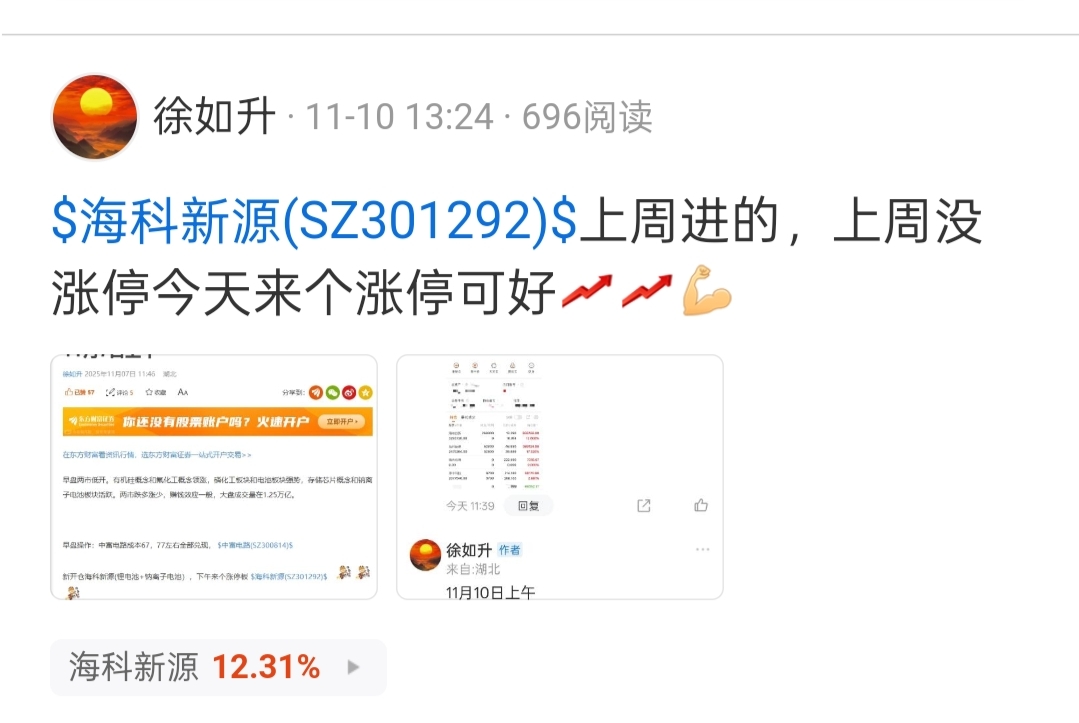Tap the yellow star Qzone share icon
Screen dimensions: 1079x723
365,393
